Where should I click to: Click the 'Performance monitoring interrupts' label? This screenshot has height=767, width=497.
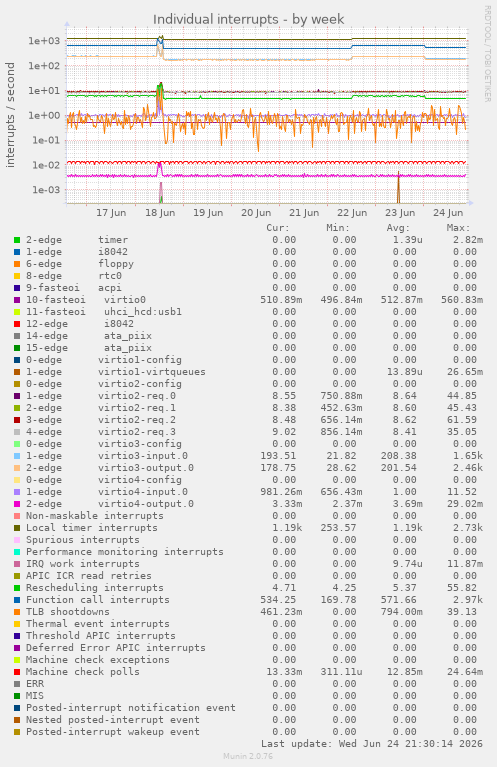(x=125, y=552)
